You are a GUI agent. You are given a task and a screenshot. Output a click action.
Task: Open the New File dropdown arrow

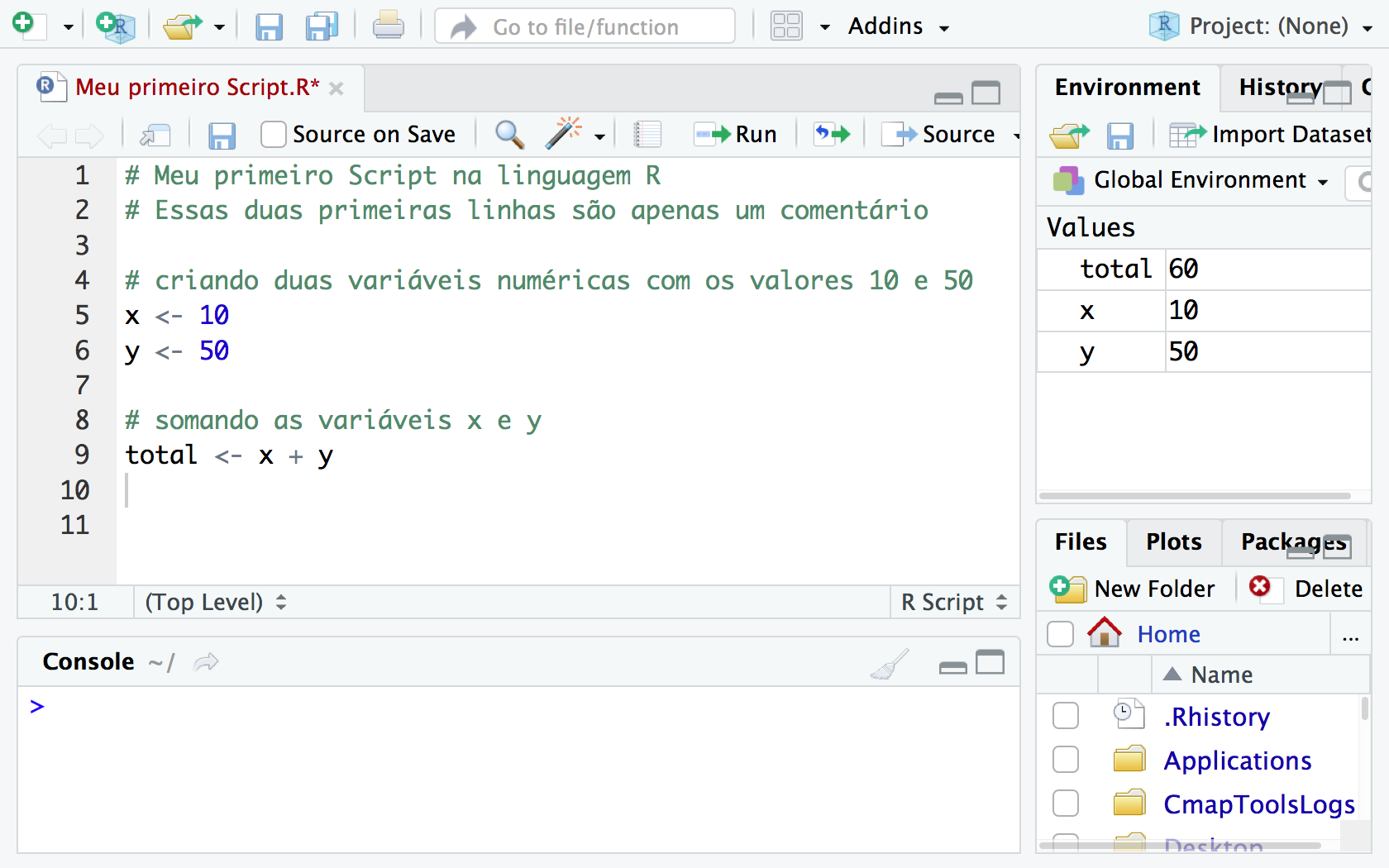click(68, 27)
